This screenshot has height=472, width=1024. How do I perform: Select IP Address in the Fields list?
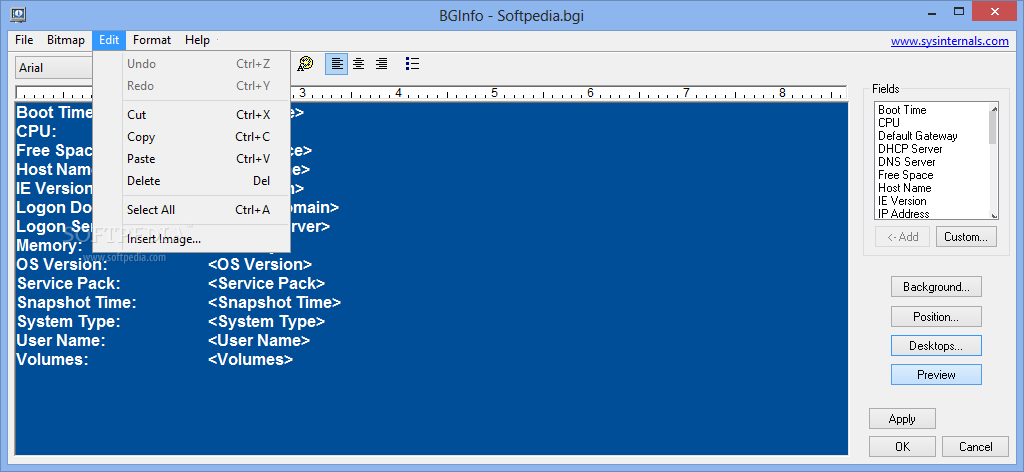(903, 213)
